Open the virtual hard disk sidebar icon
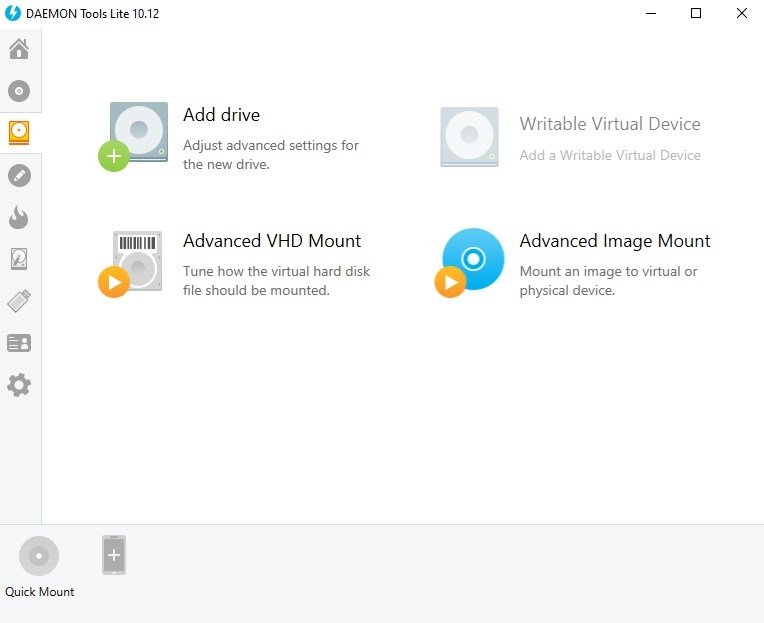764x623 pixels. tap(19, 259)
